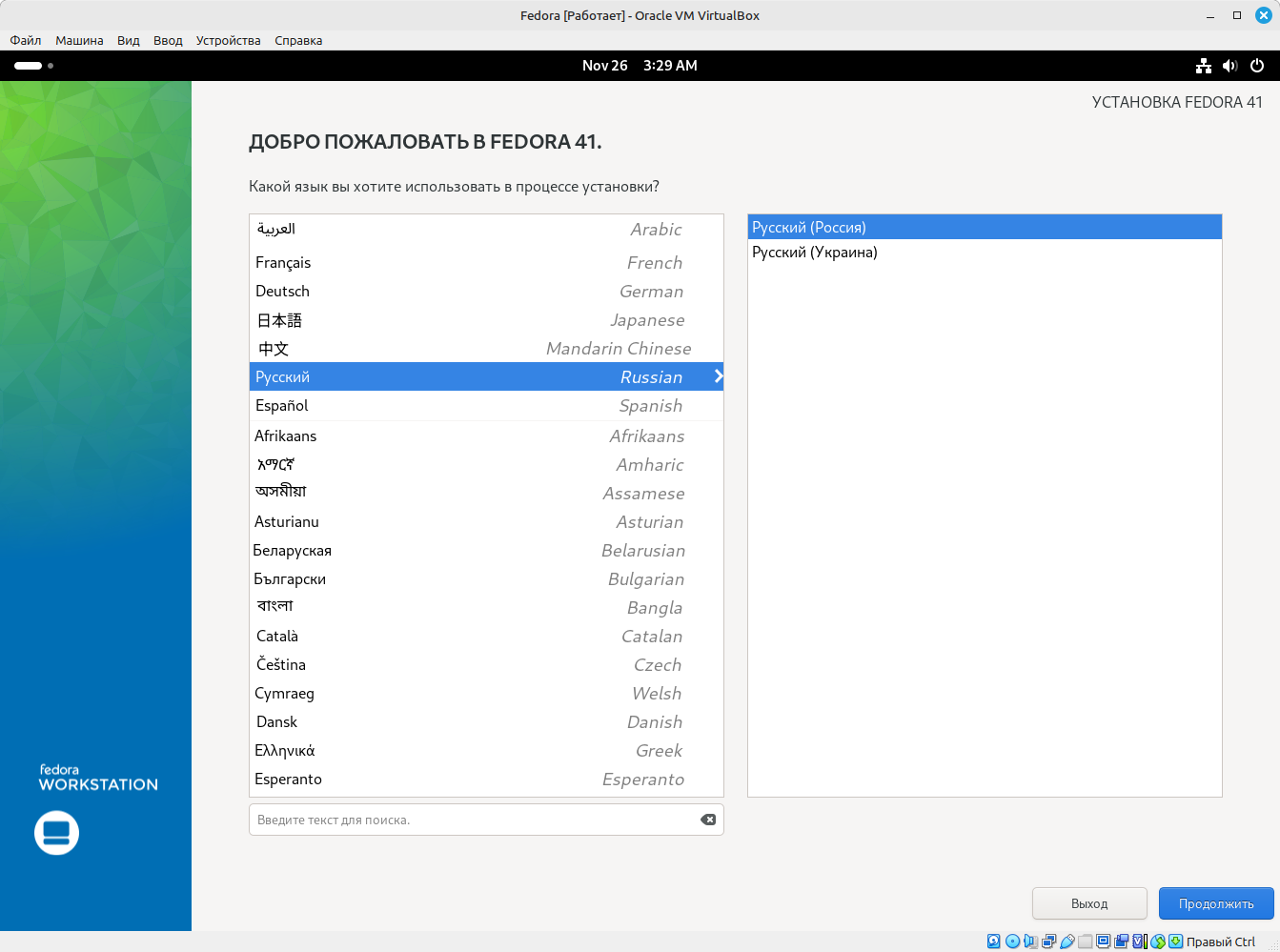Select the Русский (Украина) locale
Screen dimensions: 1280x952
coord(985,252)
